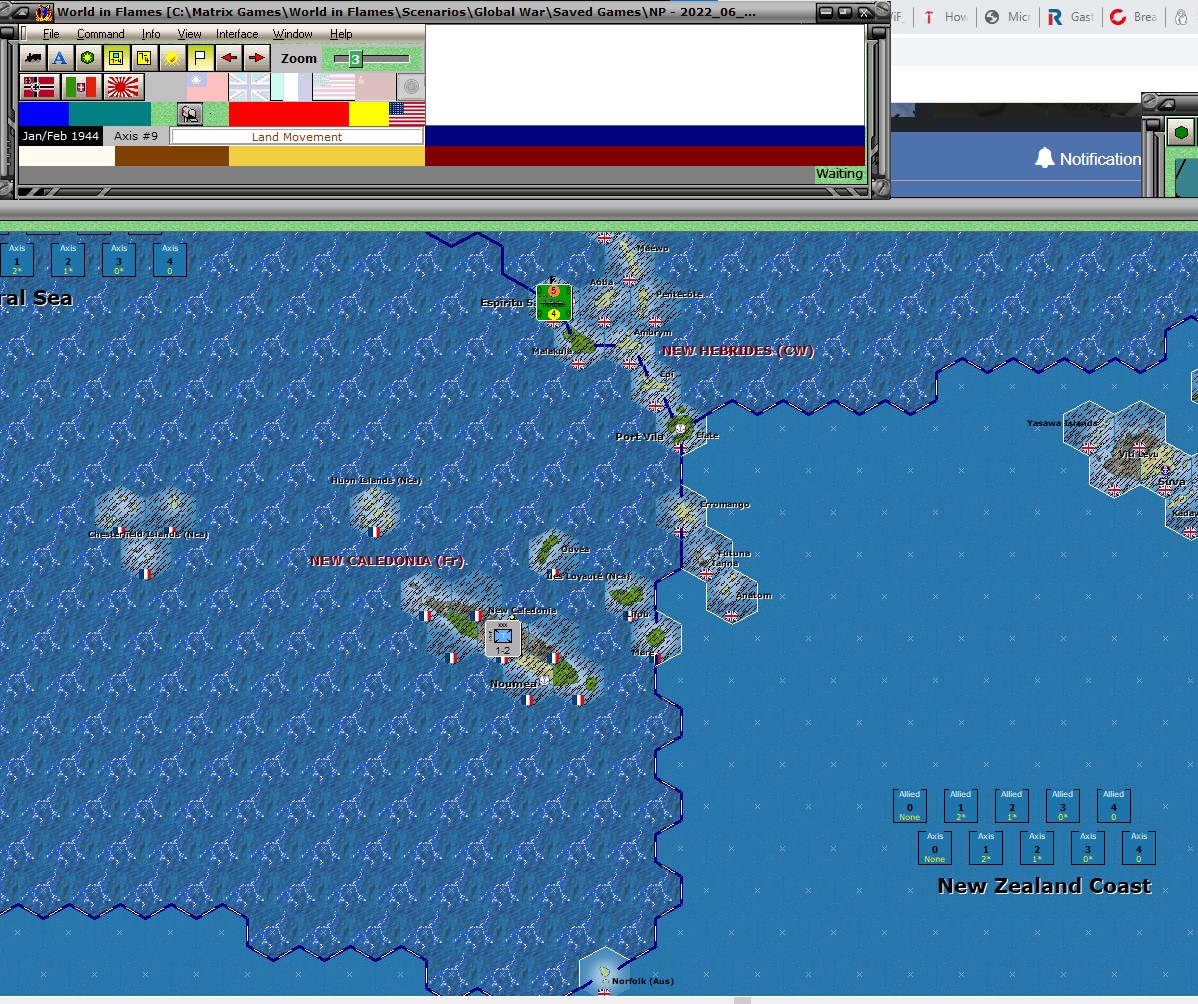Select the faded Soviet flag
The height and width of the screenshot is (1004, 1198).
point(375,87)
